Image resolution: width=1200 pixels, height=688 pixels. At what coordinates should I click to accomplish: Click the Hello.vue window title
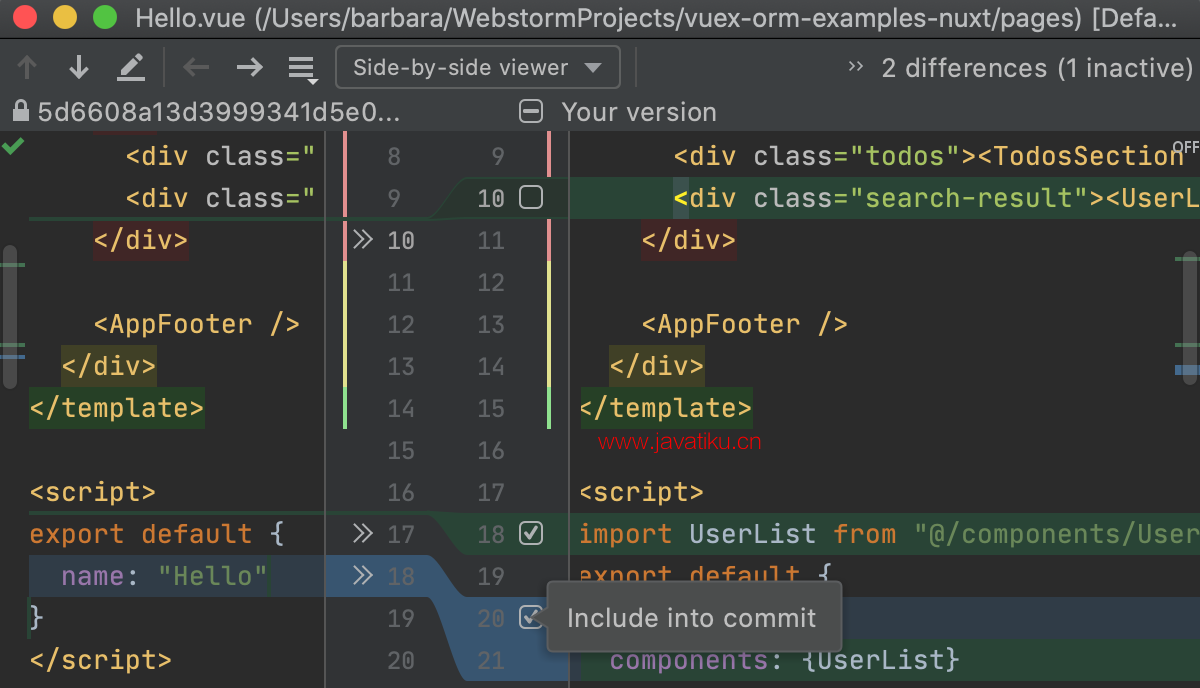click(x=657, y=17)
